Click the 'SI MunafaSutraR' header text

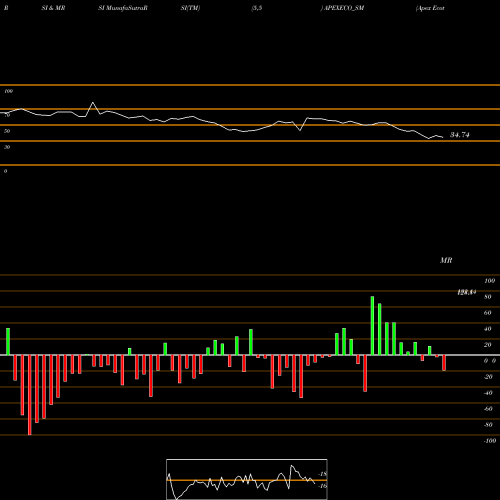pos(123,8)
